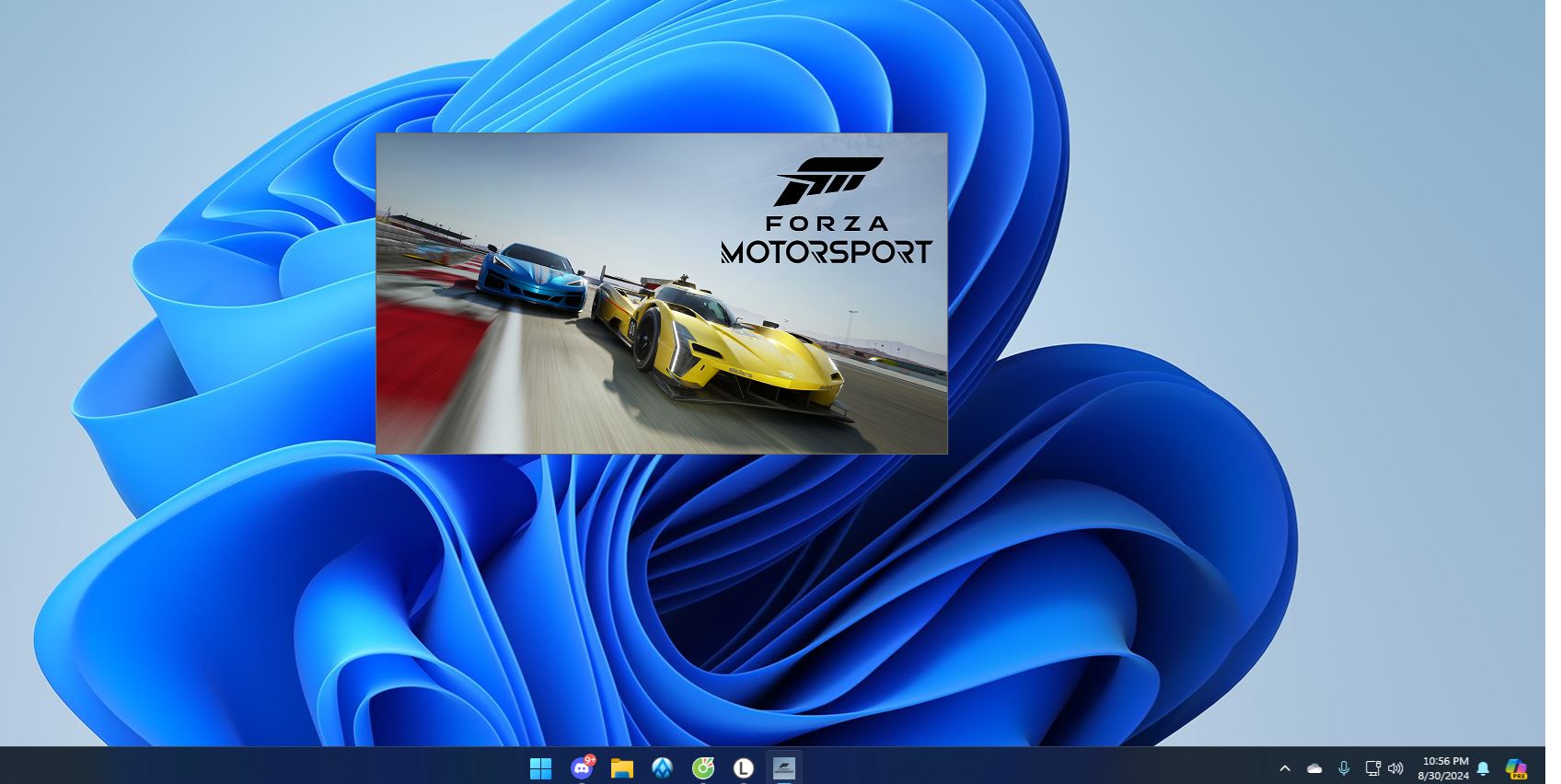Open the clock and date flyout
Screen dimensions: 1561x784
click(1444, 768)
